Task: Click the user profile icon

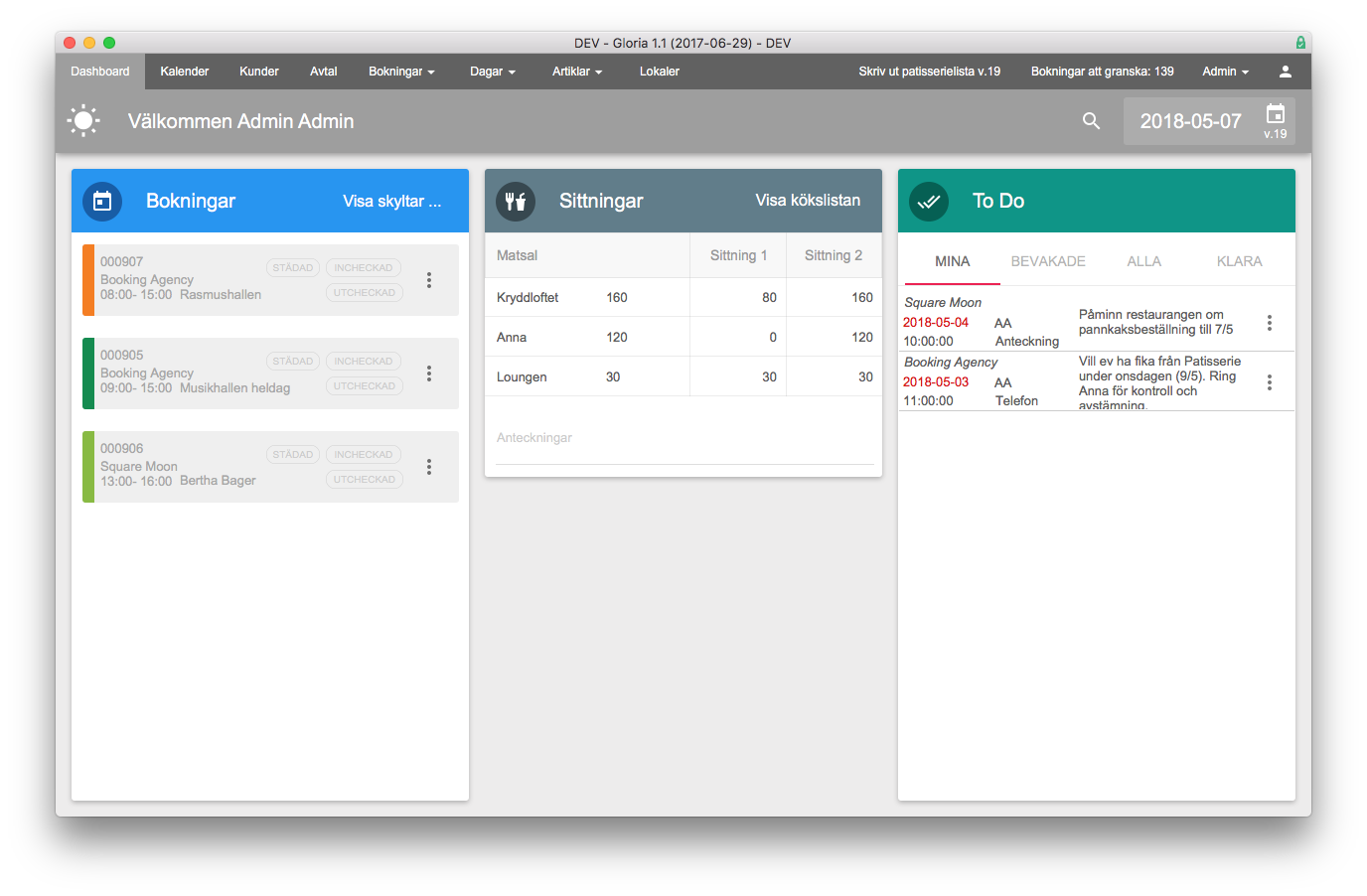Action: coord(1285,72)
